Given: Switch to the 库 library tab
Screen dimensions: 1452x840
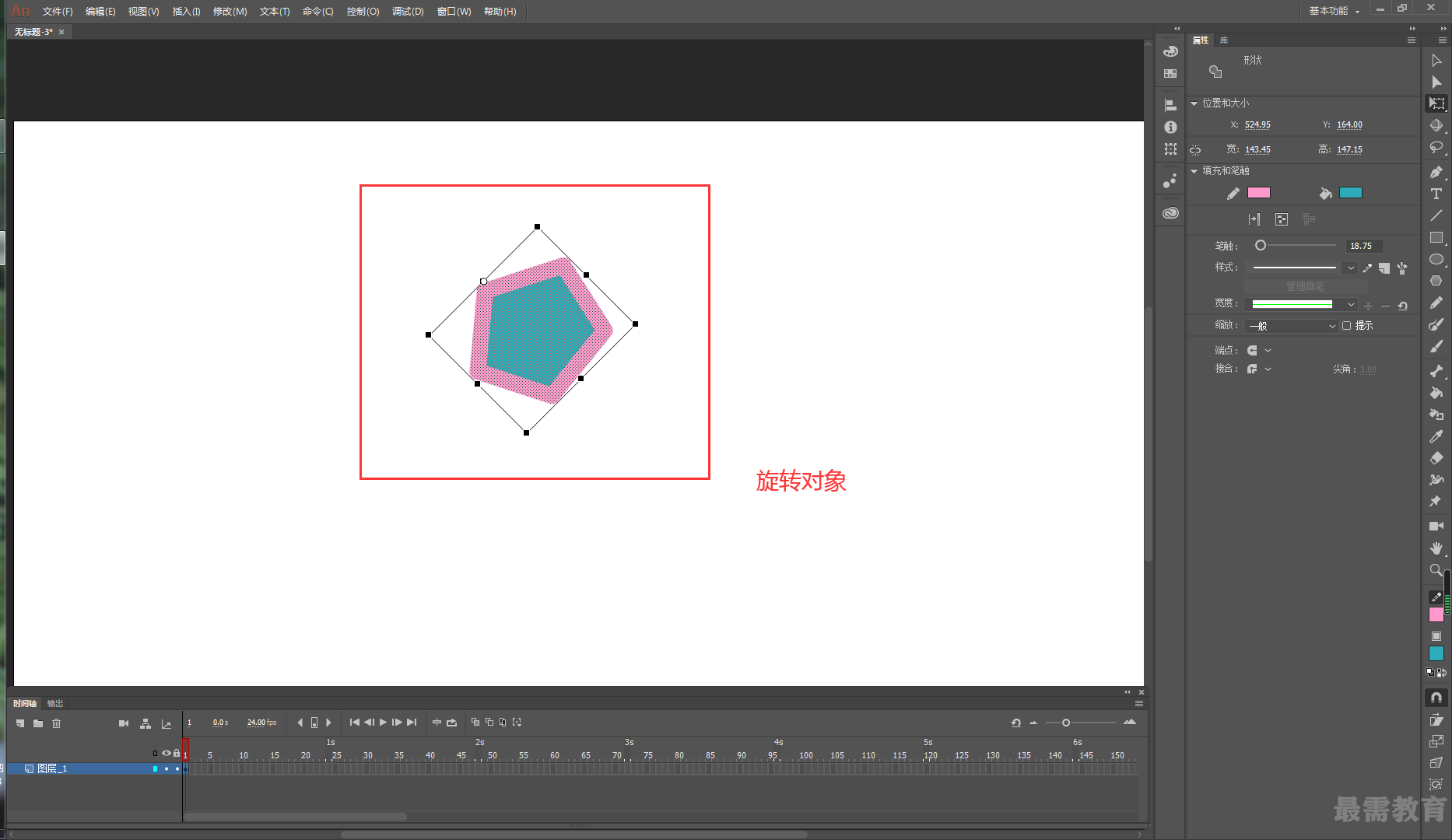Looking at the screenshot, I should pyautogui.click(x=1224, y=40).
